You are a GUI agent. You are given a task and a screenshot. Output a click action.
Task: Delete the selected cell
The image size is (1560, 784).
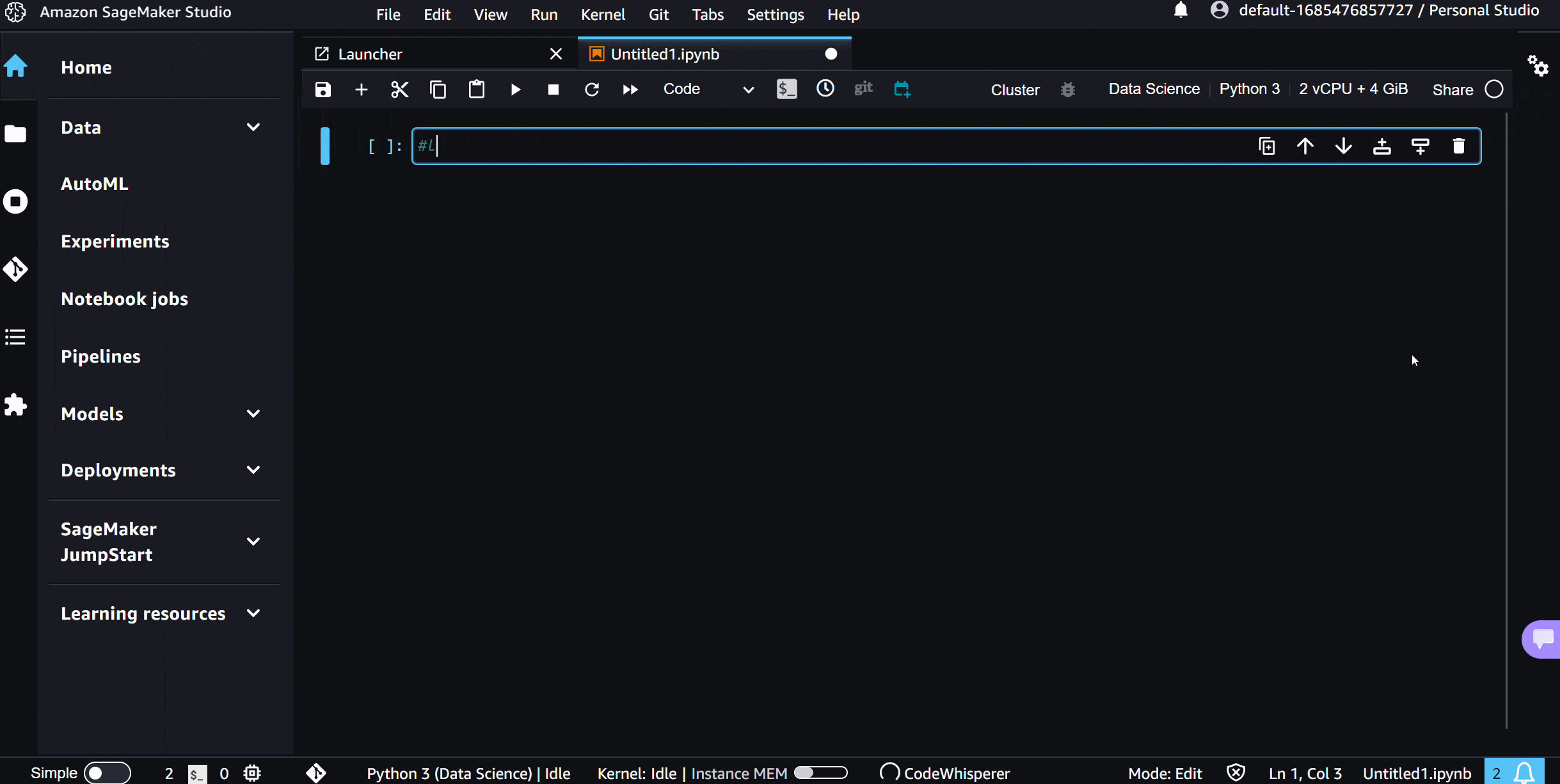(x=1460, y=146)
